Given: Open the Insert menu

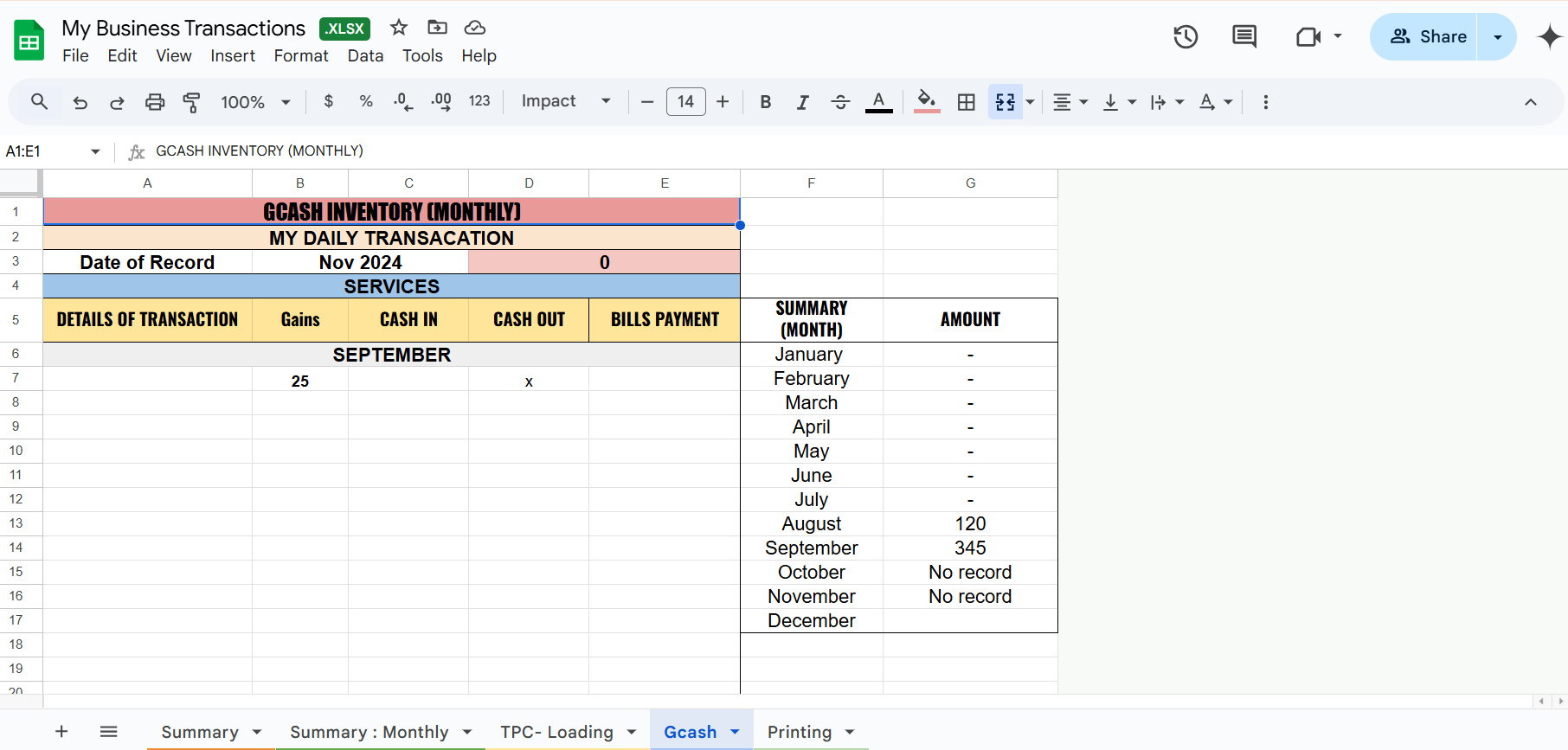Looking at the screenshot, I should [233, 55].
